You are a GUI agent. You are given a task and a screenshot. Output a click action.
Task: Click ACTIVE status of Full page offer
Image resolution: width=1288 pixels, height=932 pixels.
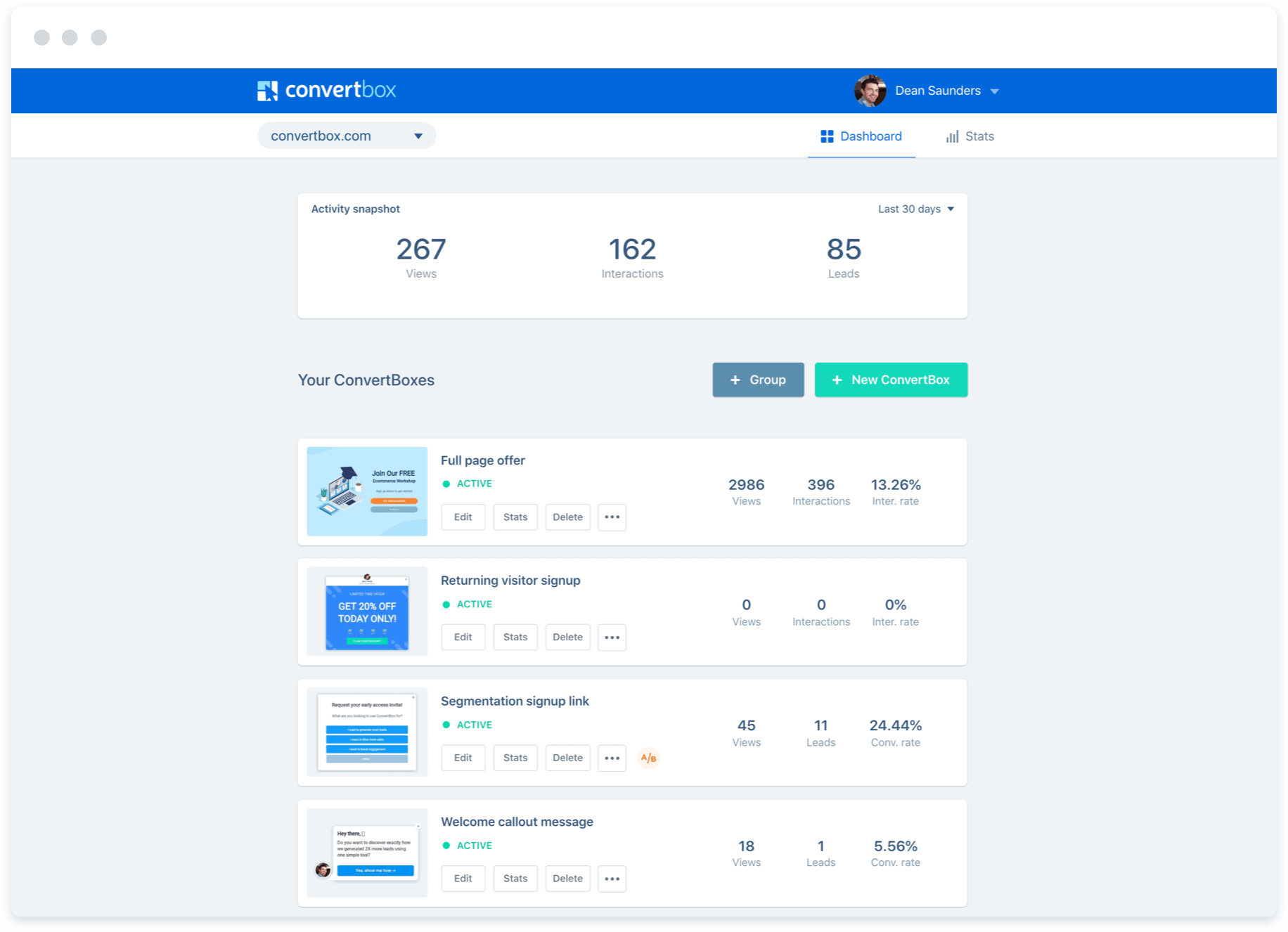pos(468,484)
